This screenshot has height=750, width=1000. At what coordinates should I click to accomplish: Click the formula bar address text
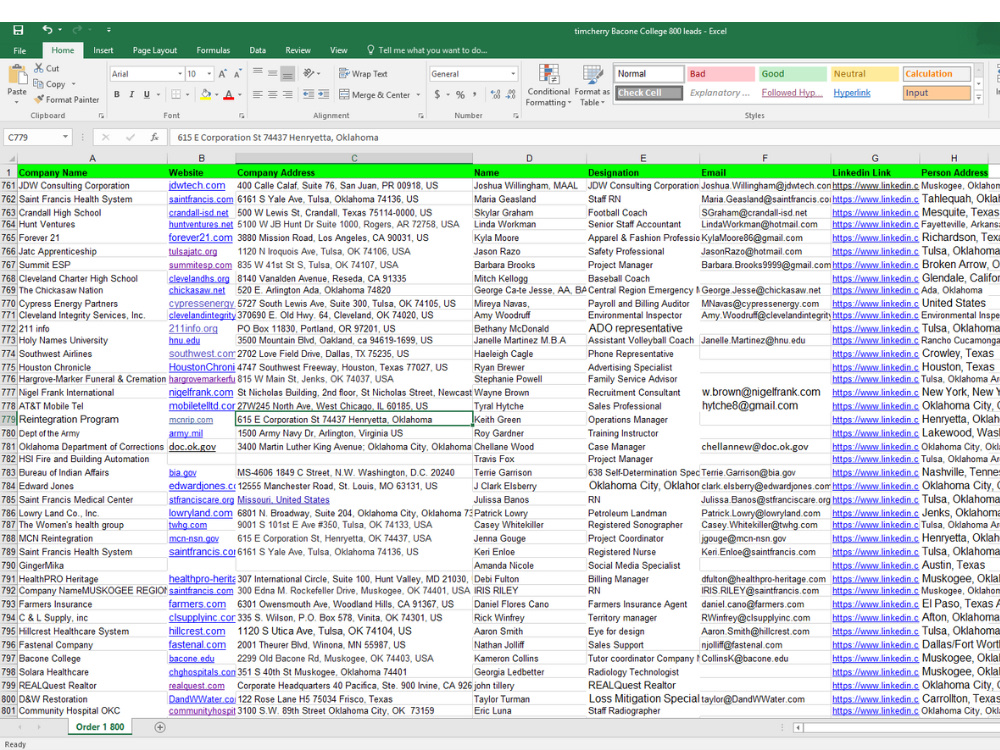coord(278,137)
